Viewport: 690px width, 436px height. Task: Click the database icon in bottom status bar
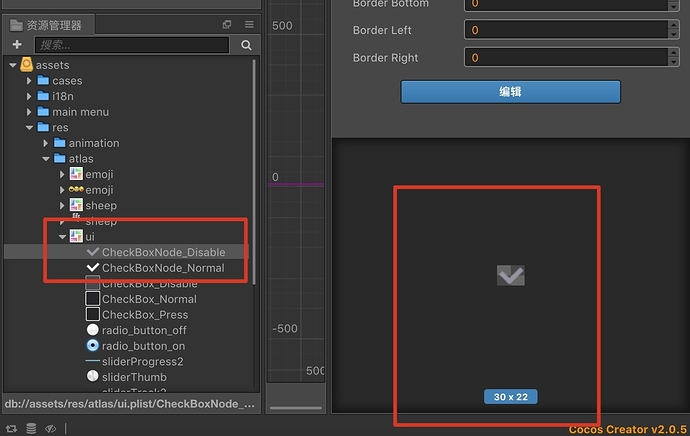31,429
